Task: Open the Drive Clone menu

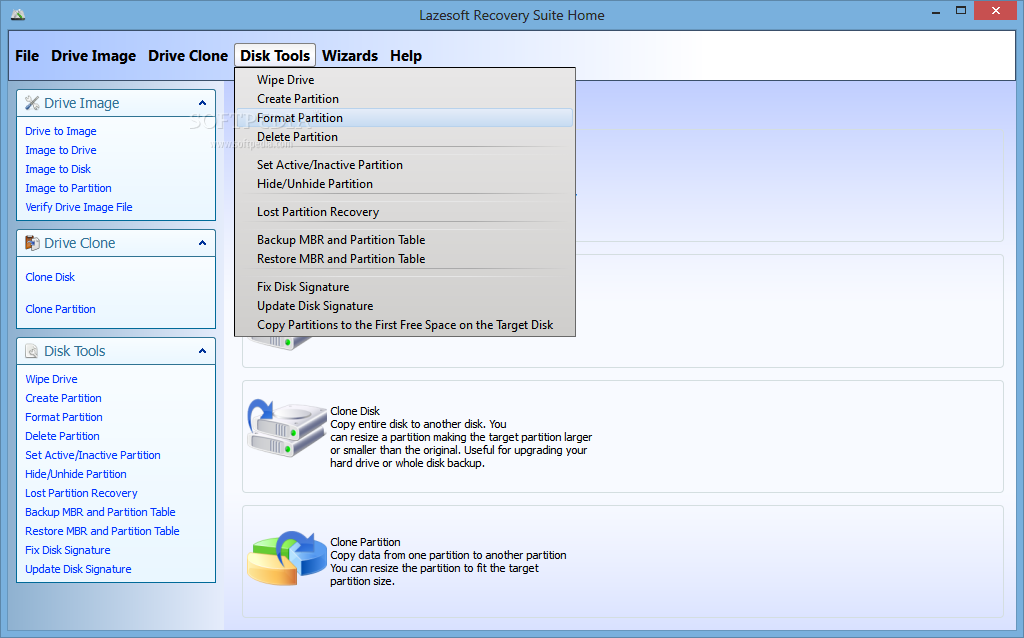Action: click(188, 56)
